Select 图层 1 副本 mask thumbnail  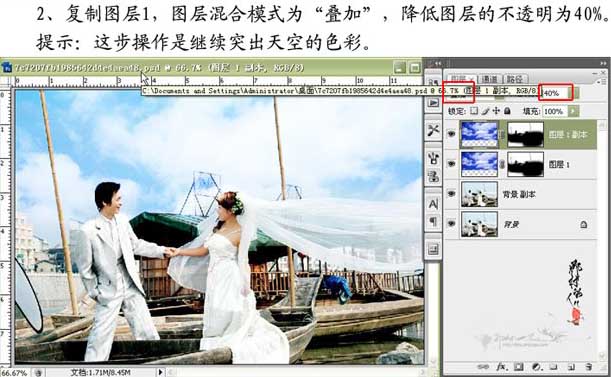point(525,135)
